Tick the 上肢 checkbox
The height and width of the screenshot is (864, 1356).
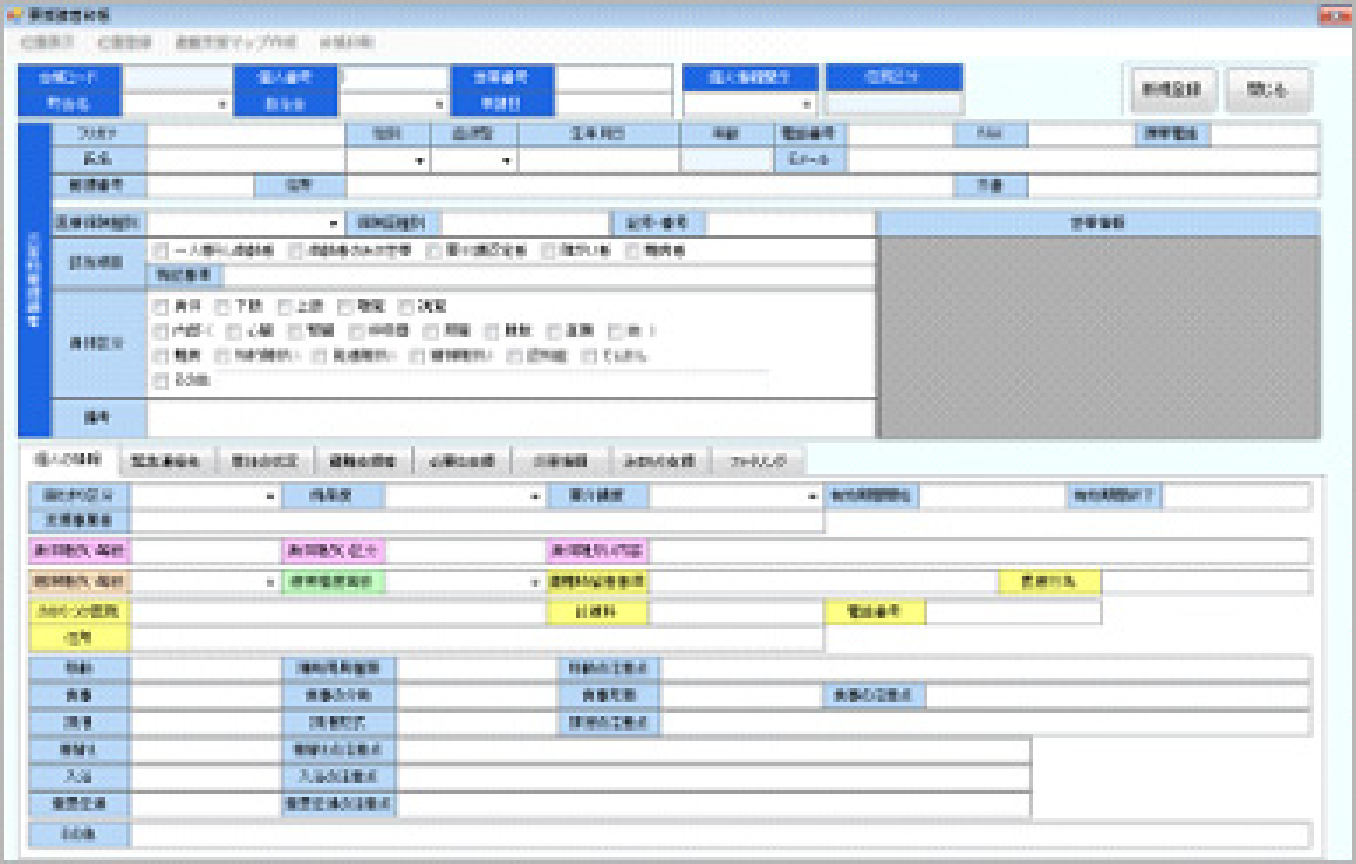(284, 306)
